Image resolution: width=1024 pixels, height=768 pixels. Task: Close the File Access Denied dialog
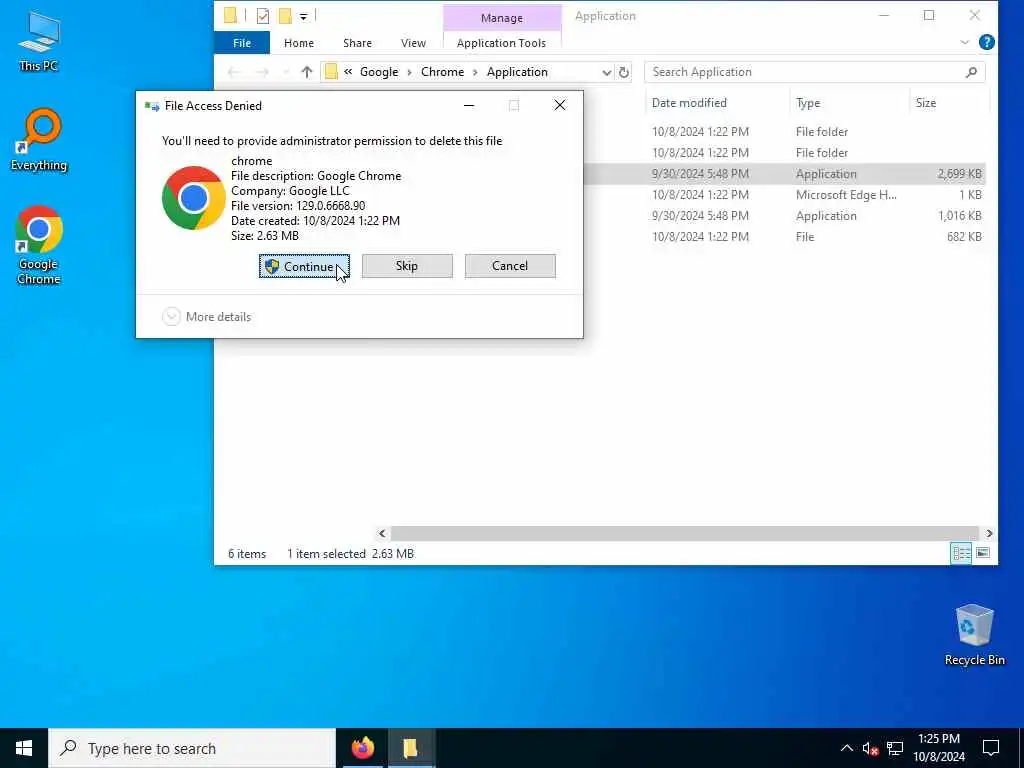click(x=560, y=105)
